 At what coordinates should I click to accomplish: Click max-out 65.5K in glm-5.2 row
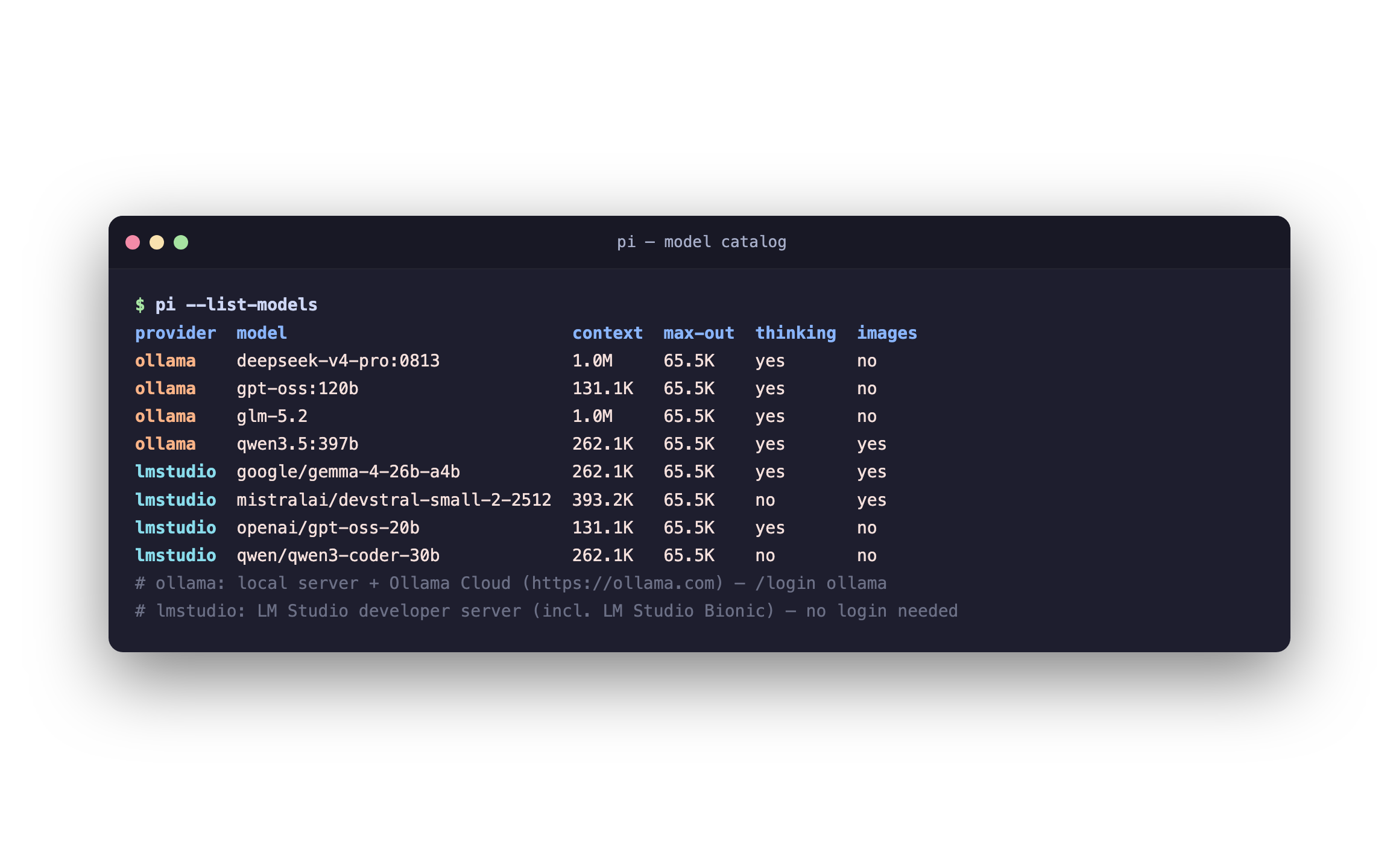tap(689, 417)
